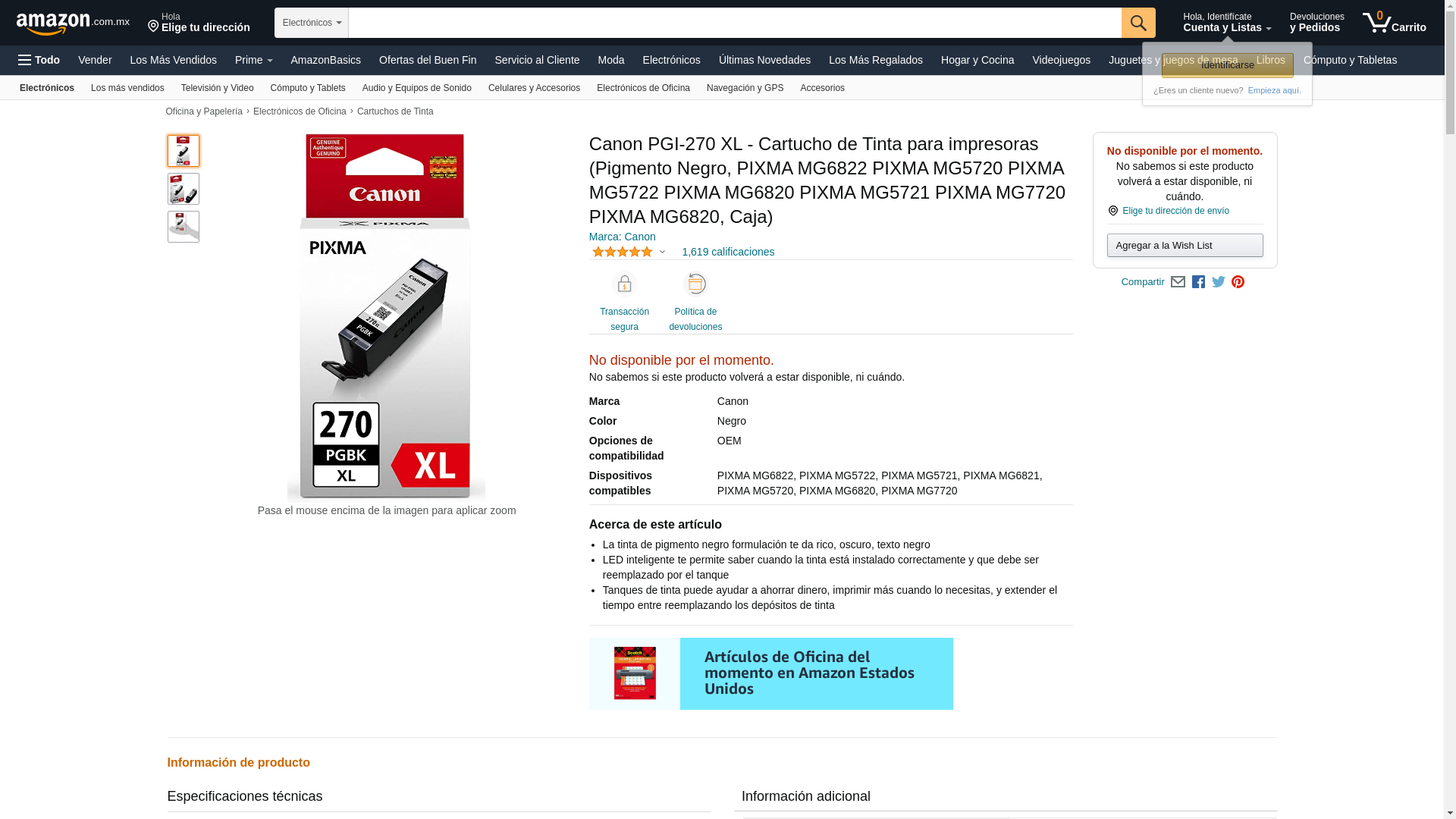Open the 1,619 calificaciones link
The height and width of the screenshot is (819, 1456).
728,252
